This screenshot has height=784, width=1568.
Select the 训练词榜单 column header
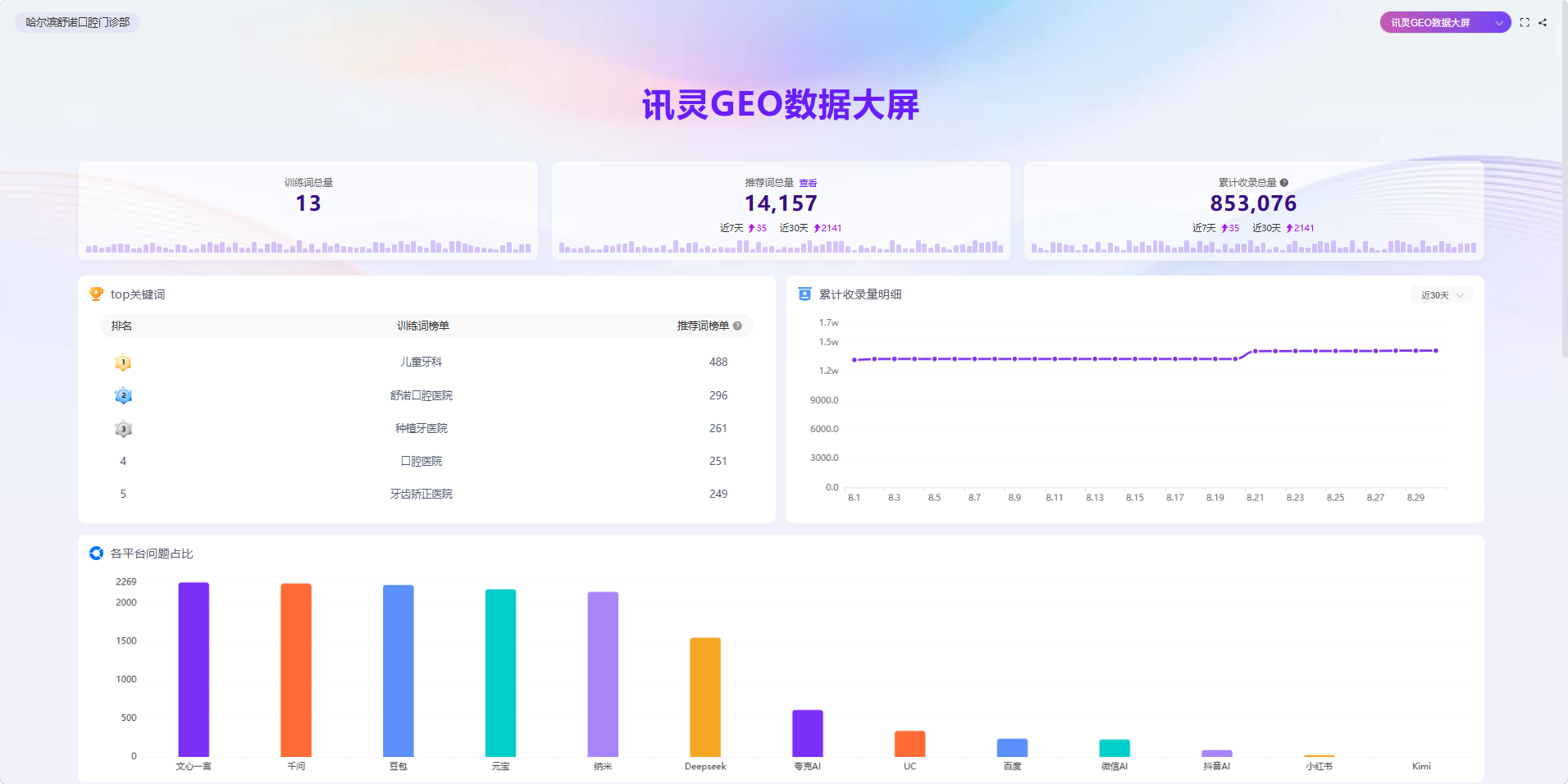(x=423, y=326)
